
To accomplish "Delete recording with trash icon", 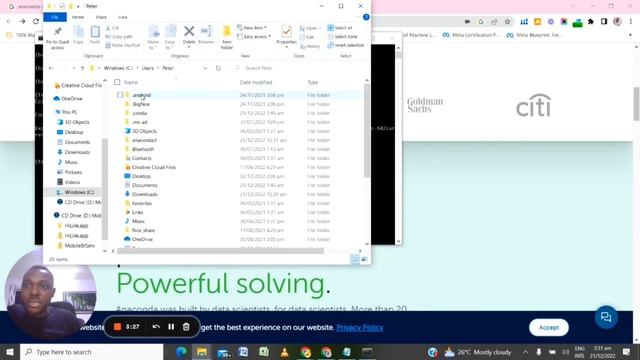I will tap(186, 327).
